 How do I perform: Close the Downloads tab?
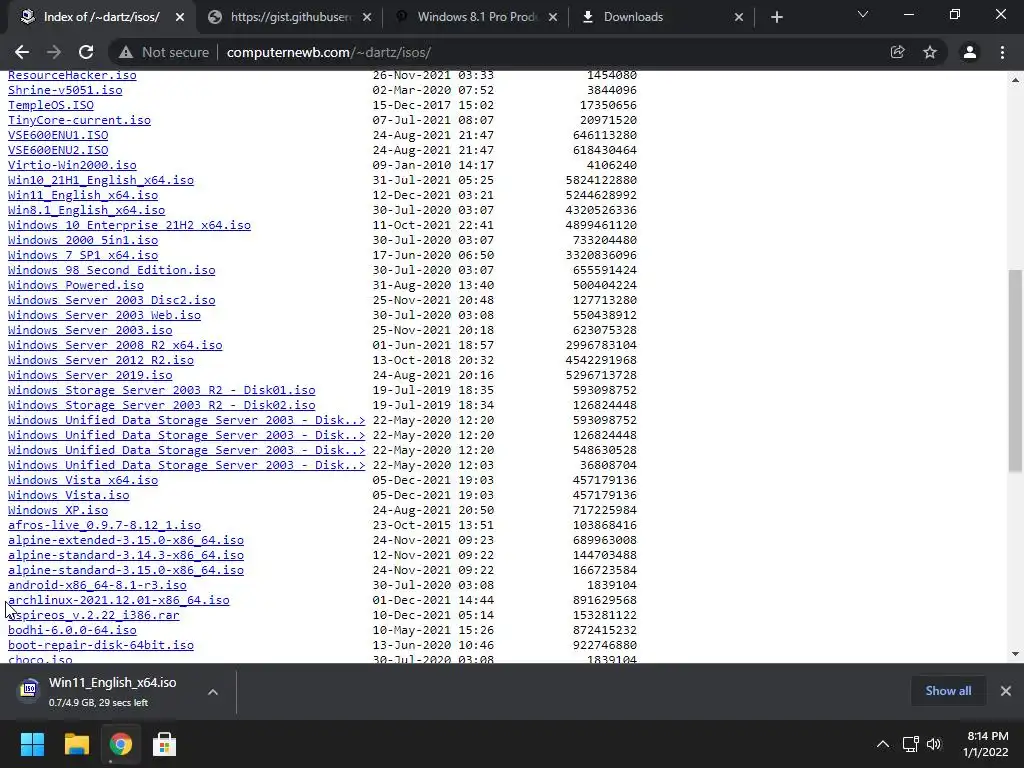coord(739,17)
